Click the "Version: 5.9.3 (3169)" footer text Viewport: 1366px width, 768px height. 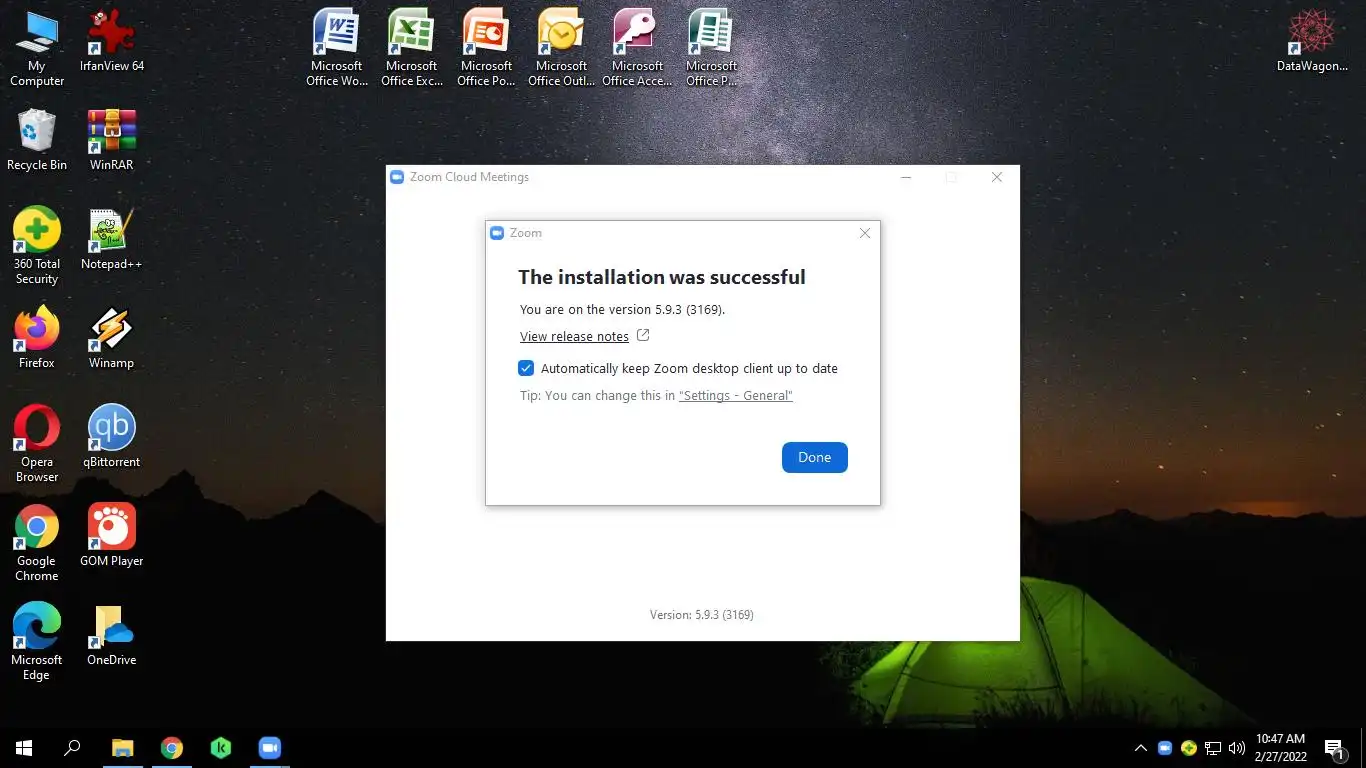pyautogui.click(x=702, y=615)
